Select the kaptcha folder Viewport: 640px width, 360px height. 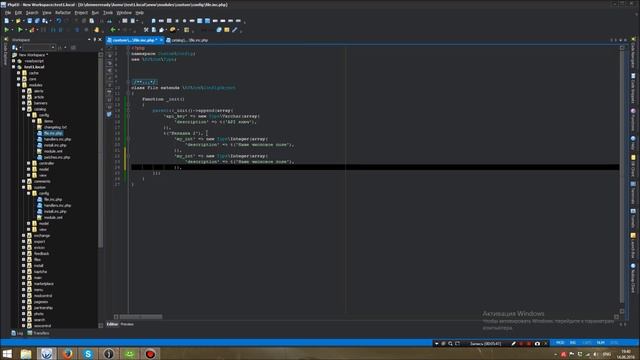tap(40, 271)
